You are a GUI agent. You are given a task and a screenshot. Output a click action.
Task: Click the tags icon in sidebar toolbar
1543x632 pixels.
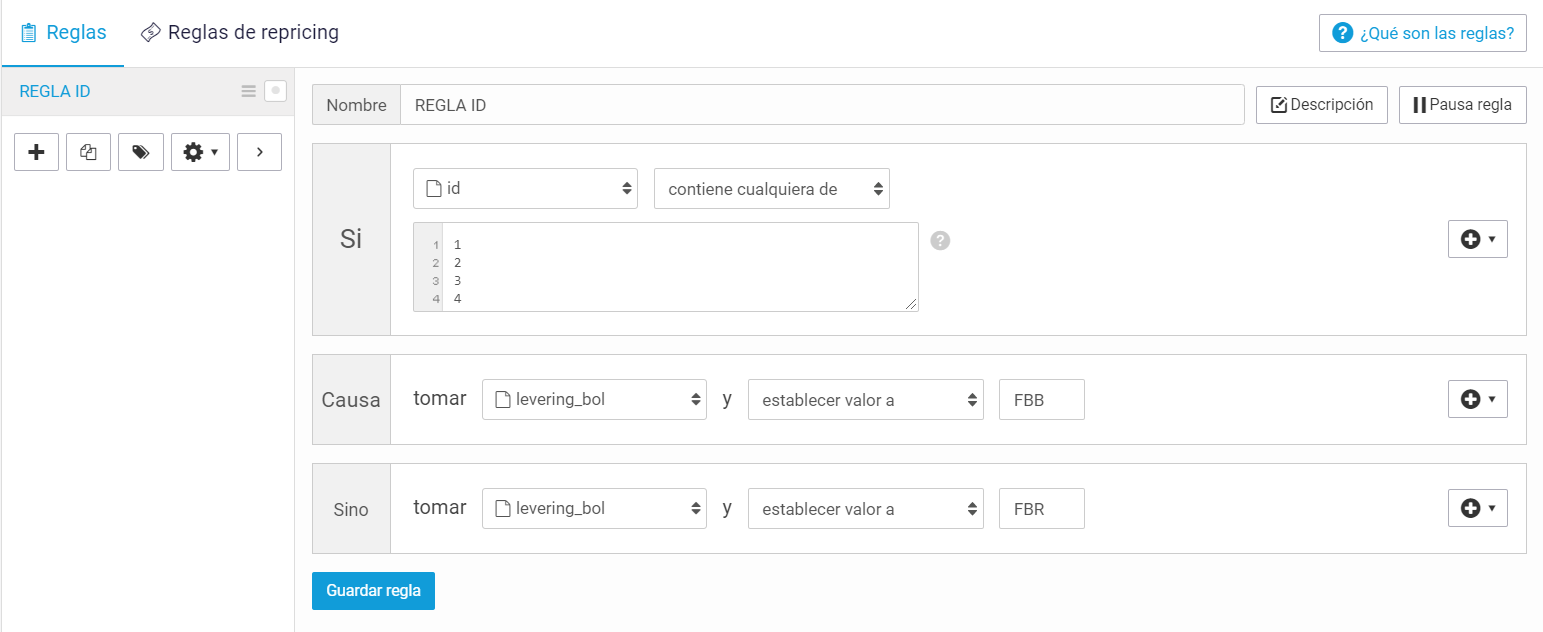coord(141,152)
